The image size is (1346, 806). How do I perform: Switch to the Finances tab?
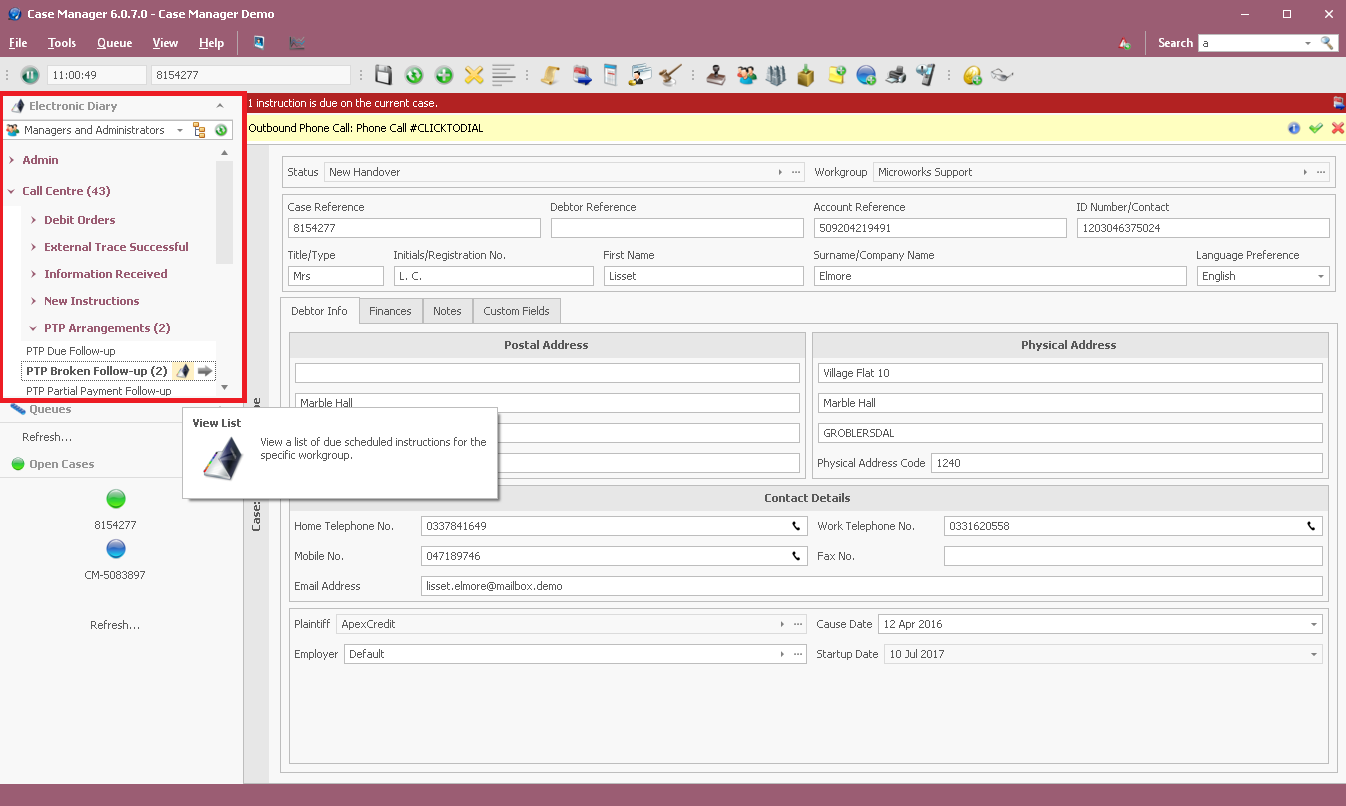point(390,311)
